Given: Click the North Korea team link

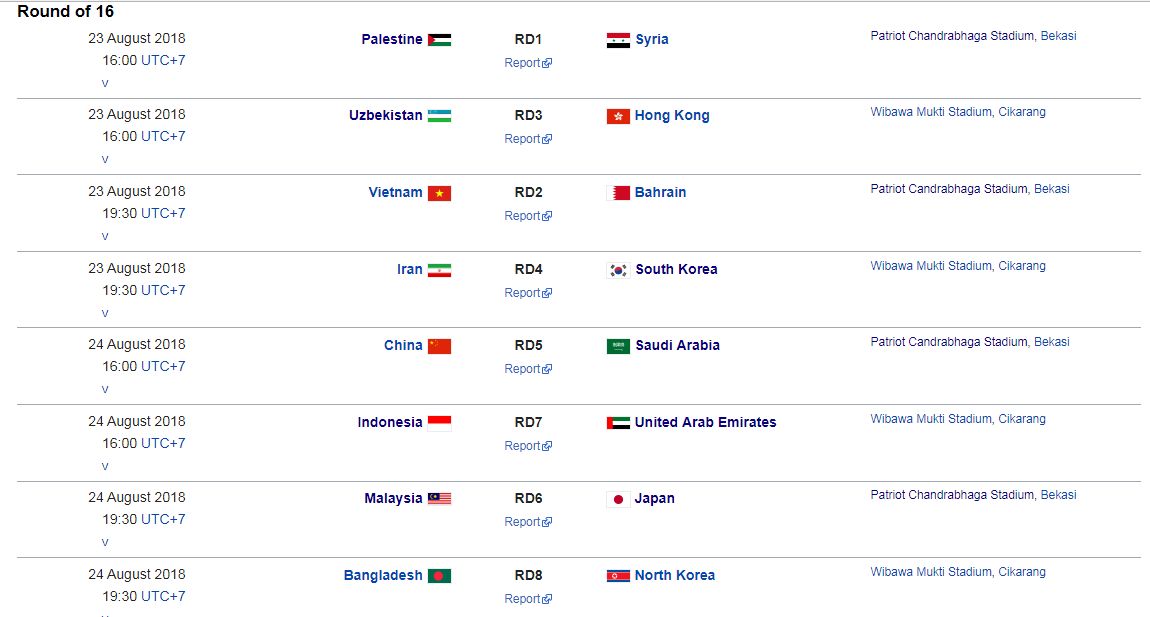Looking at the screenshot, I should pos(674,576).
